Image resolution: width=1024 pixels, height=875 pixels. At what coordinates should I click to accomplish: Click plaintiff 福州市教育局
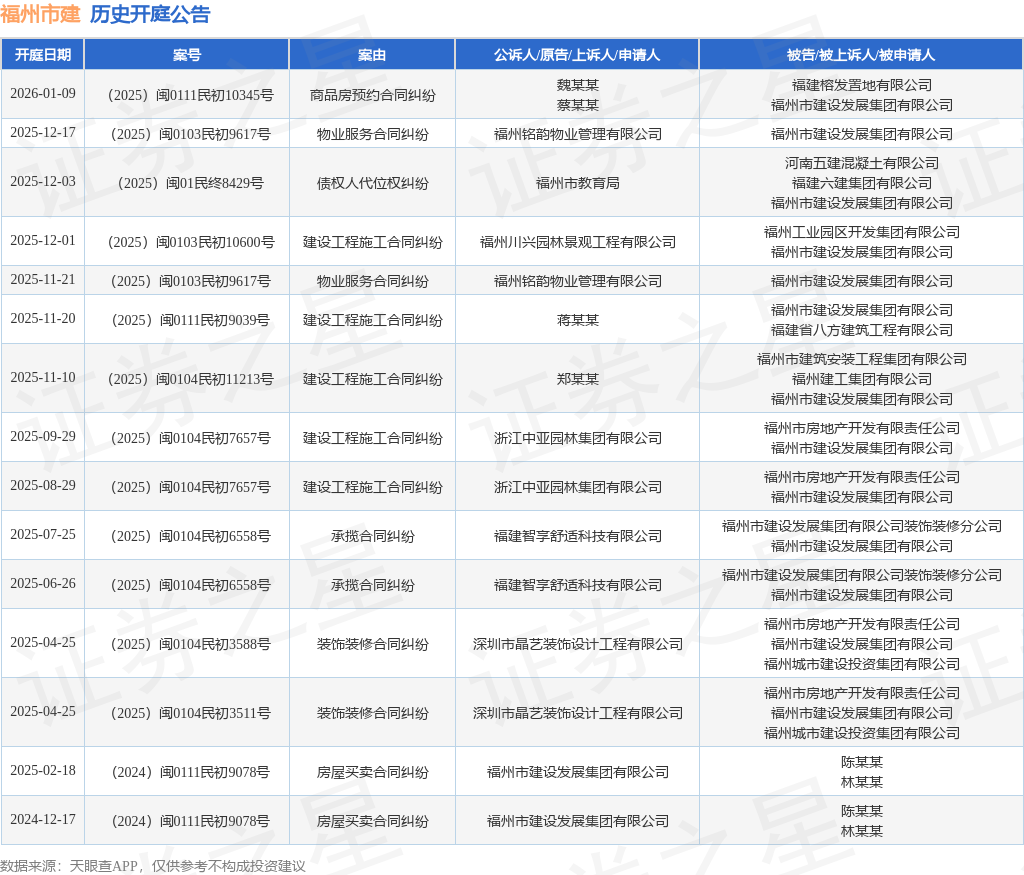click(577, 183)
